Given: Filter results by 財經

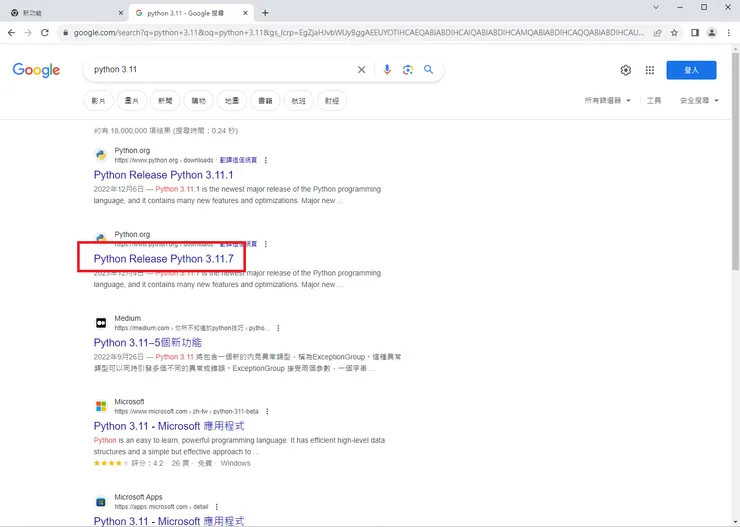Looking at the screenshot, I should pyautogui.click(x=332, y=100).
